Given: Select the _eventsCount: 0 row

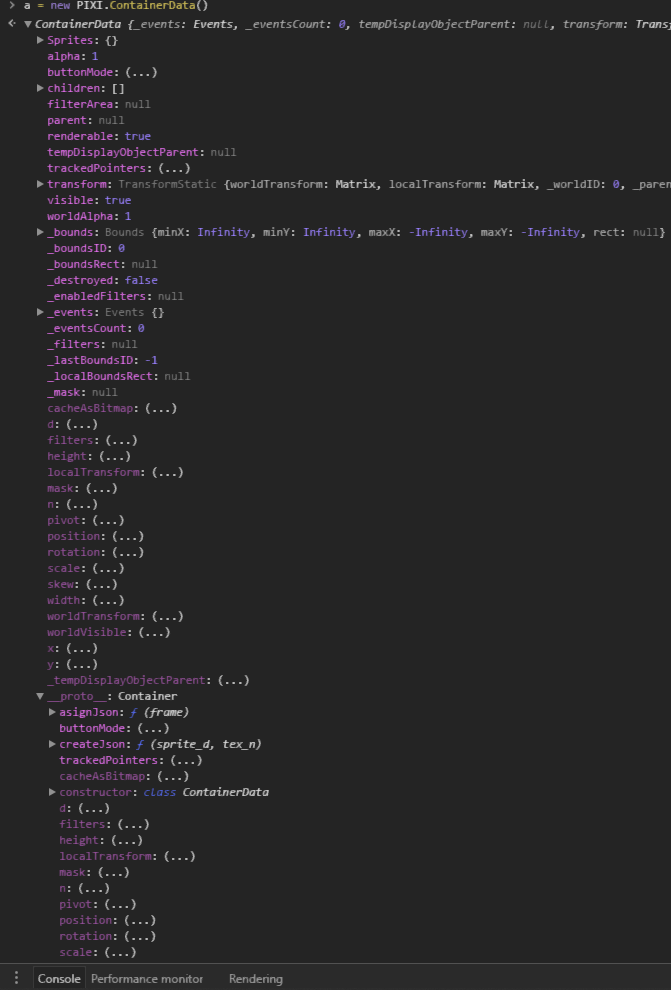Looking at the screenshot, I should pyautogui.click(x=95, y=328).
